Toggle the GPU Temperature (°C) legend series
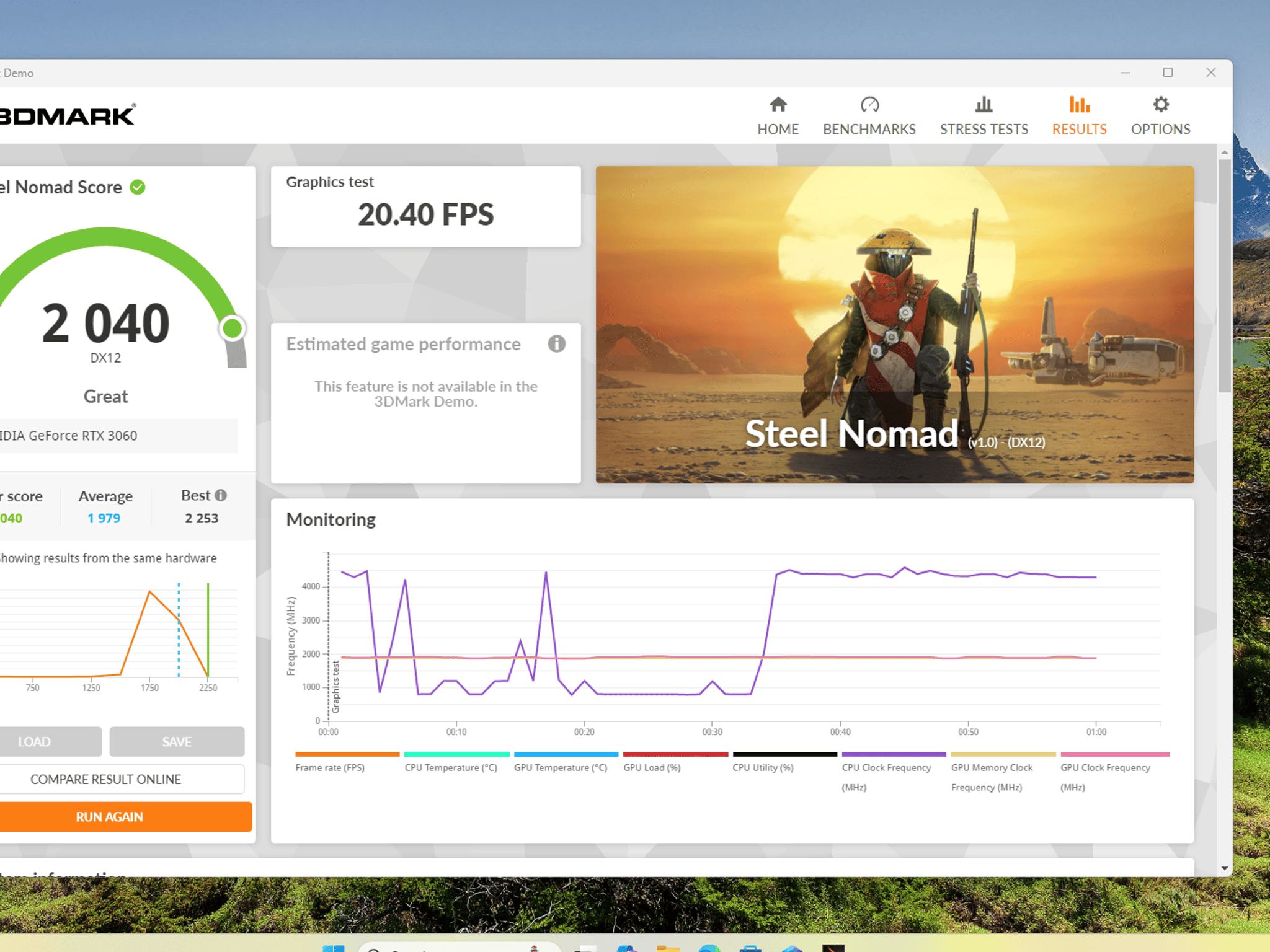 click(566, 762)
